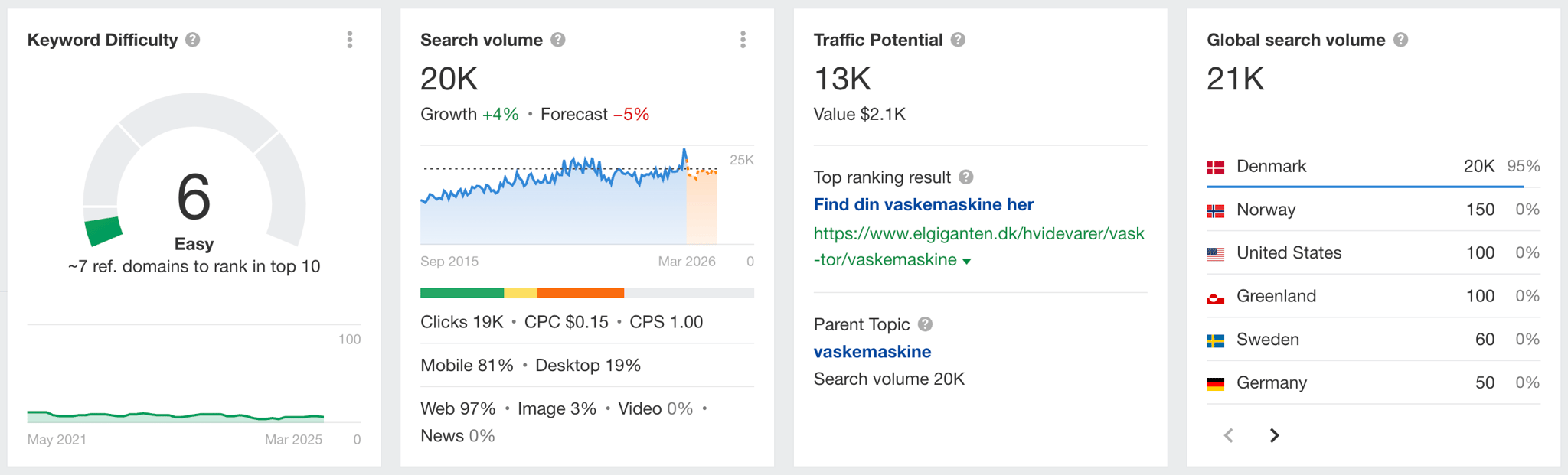Open the elgiganten.dk URL link
Image resolution: width=1568 pixels, height=475 pixels.
pyautogui.click(x=978, y=246)
